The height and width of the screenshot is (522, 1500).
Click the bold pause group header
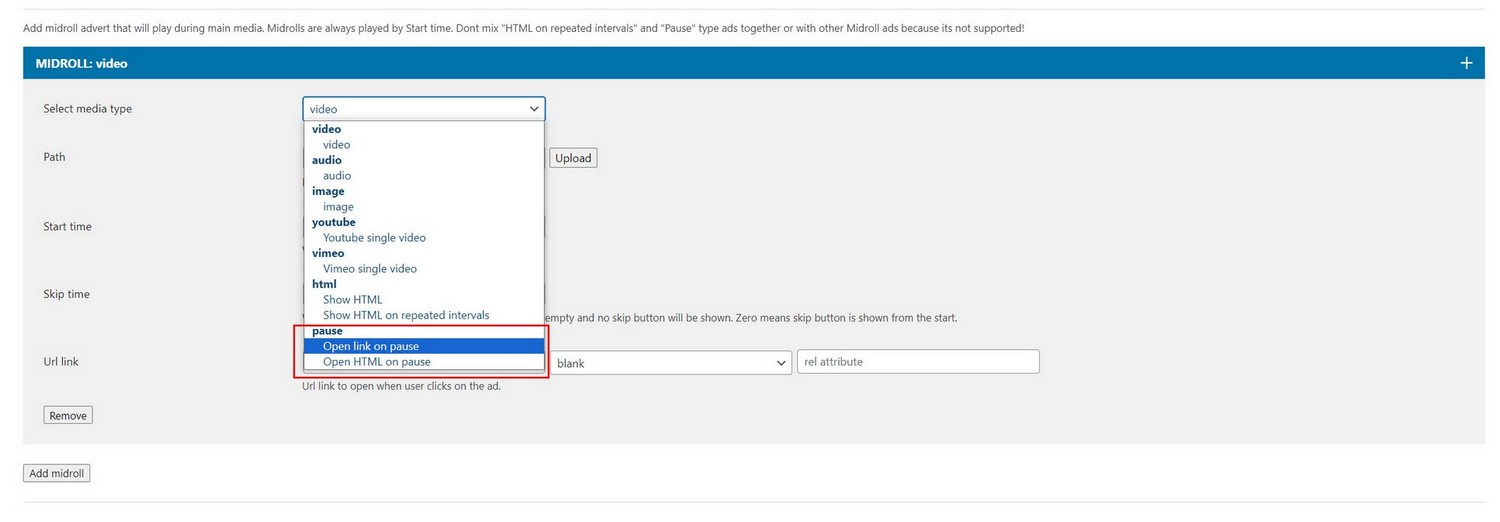coord(327,331)
